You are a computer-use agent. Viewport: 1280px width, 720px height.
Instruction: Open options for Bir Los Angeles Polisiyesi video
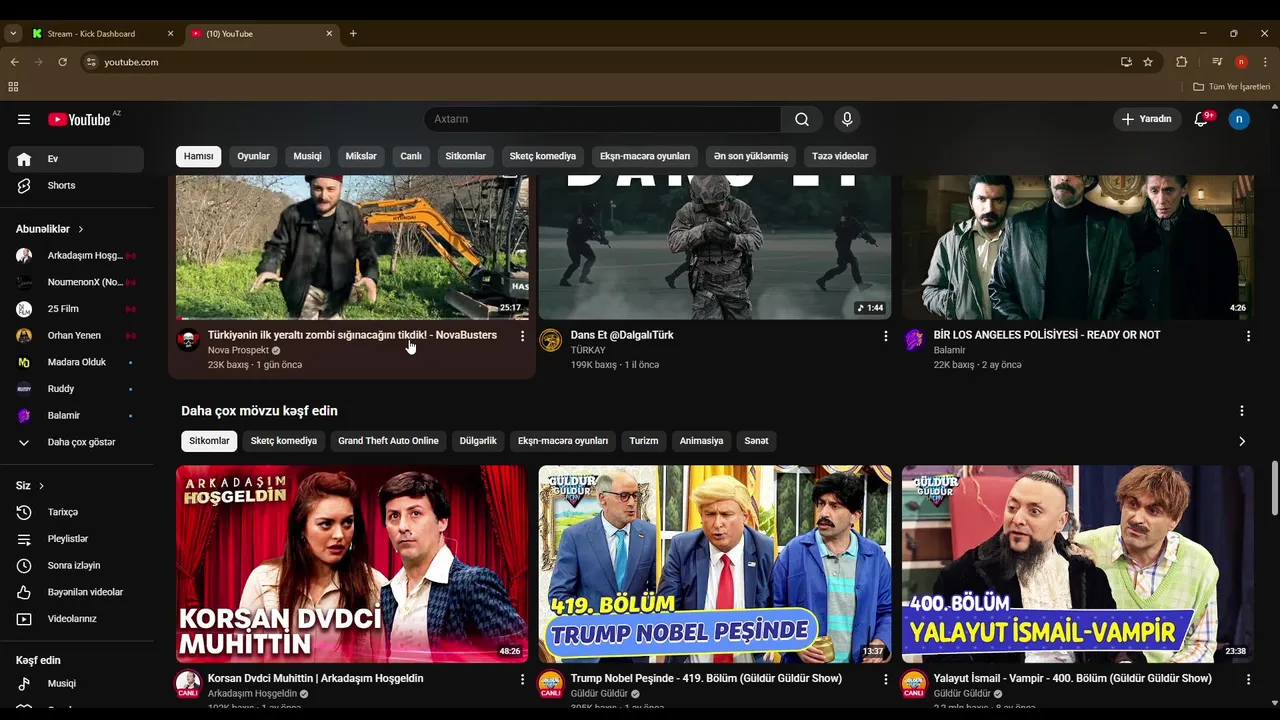click(x=1248, y=336)
